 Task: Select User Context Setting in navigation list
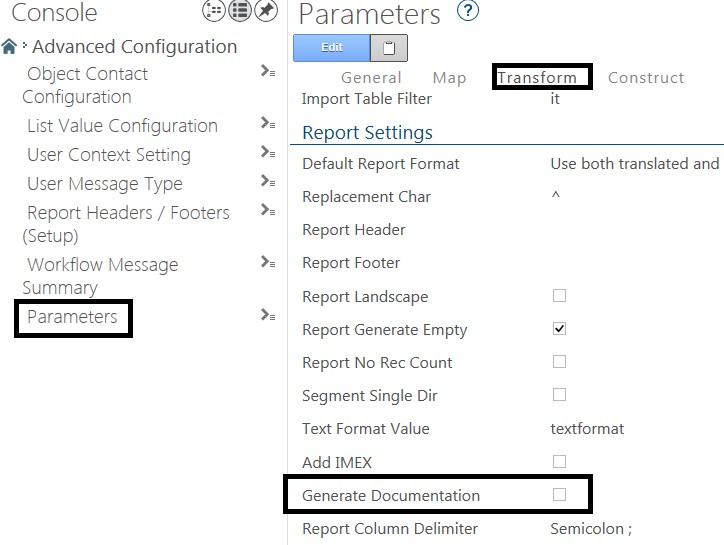point(109,155)
